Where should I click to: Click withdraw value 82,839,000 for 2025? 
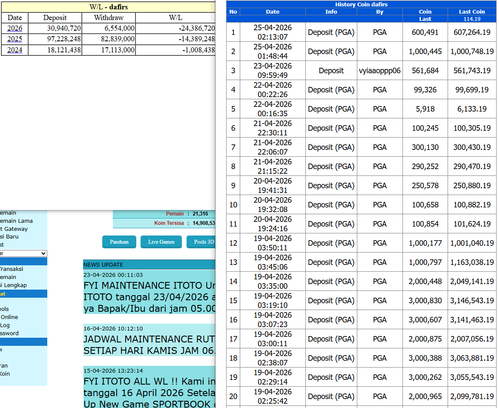pos(118,39)
